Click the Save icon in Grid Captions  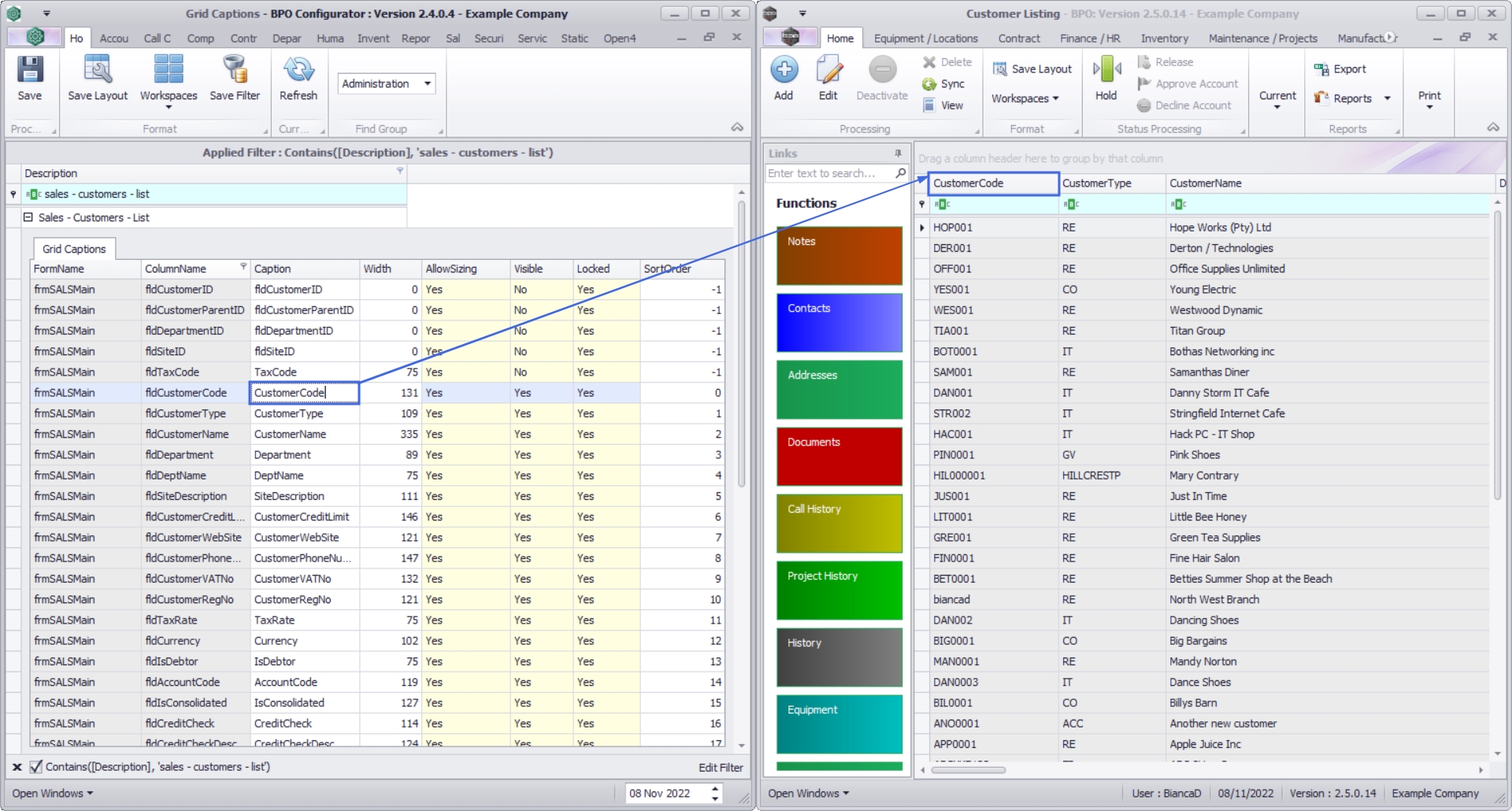coord(30,70)
